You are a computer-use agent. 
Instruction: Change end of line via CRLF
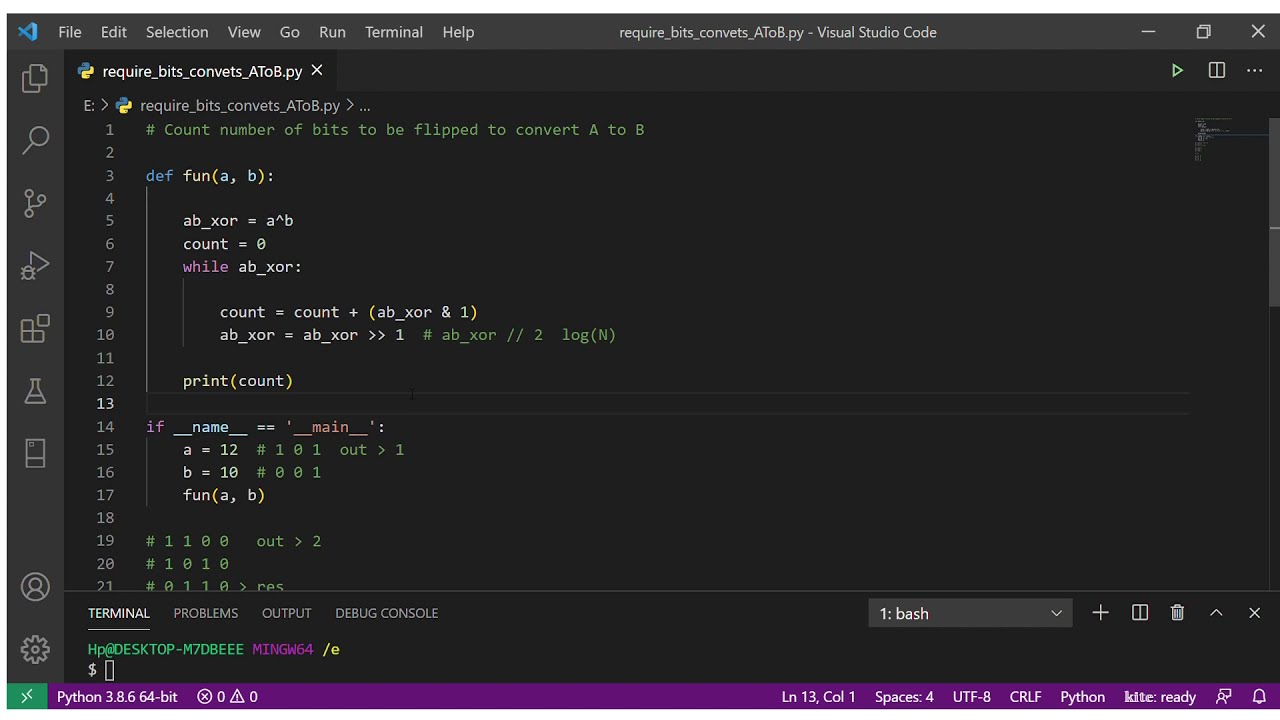coord(1026,697)
